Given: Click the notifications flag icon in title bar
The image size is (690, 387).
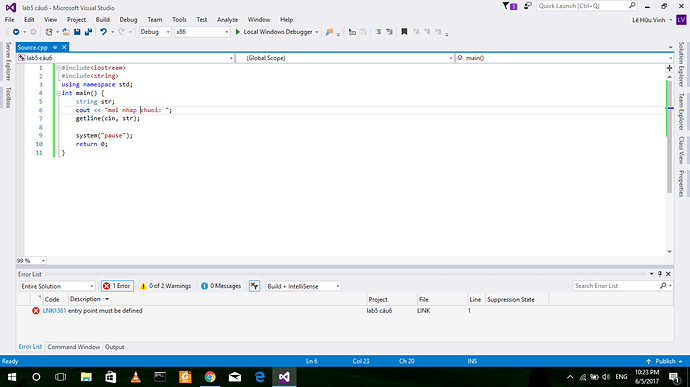Looking at the screenshot, I should (x=509, y=6).
